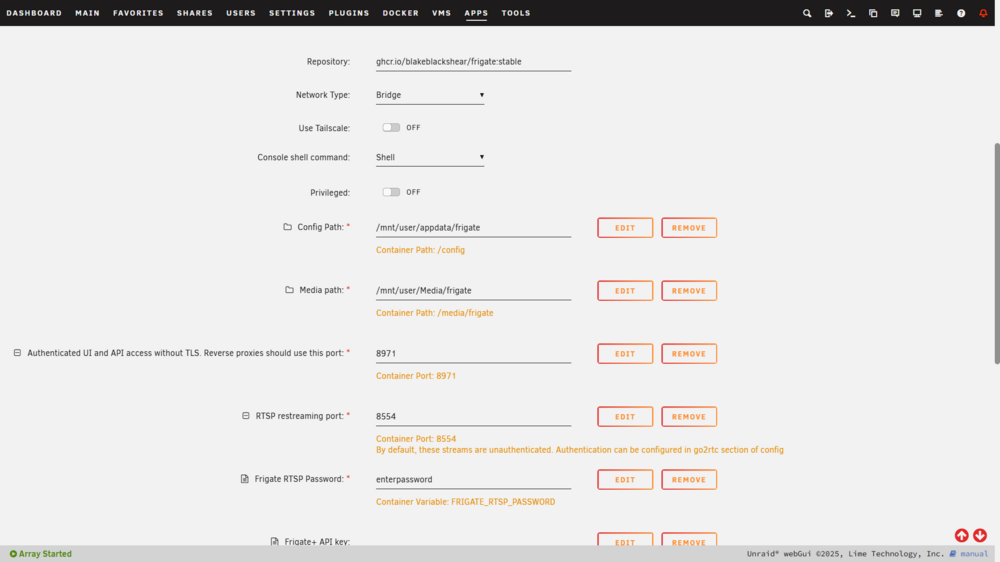This screenshot has width=1000, height=562.
Task: Open the Console shell command dropdown
Action: [x=430, y=158]
